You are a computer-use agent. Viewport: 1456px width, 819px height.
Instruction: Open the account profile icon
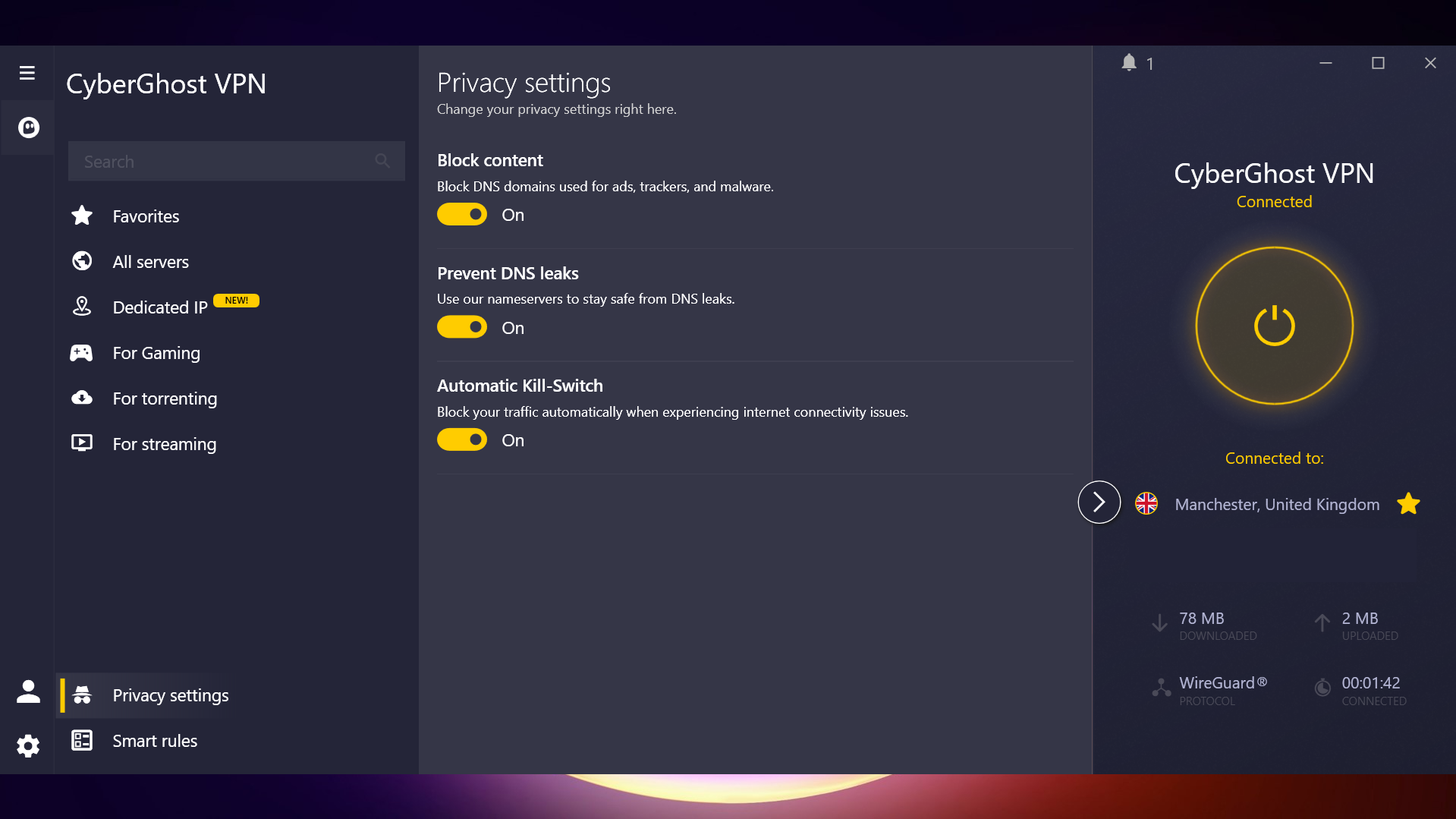[x=28, y=691]
